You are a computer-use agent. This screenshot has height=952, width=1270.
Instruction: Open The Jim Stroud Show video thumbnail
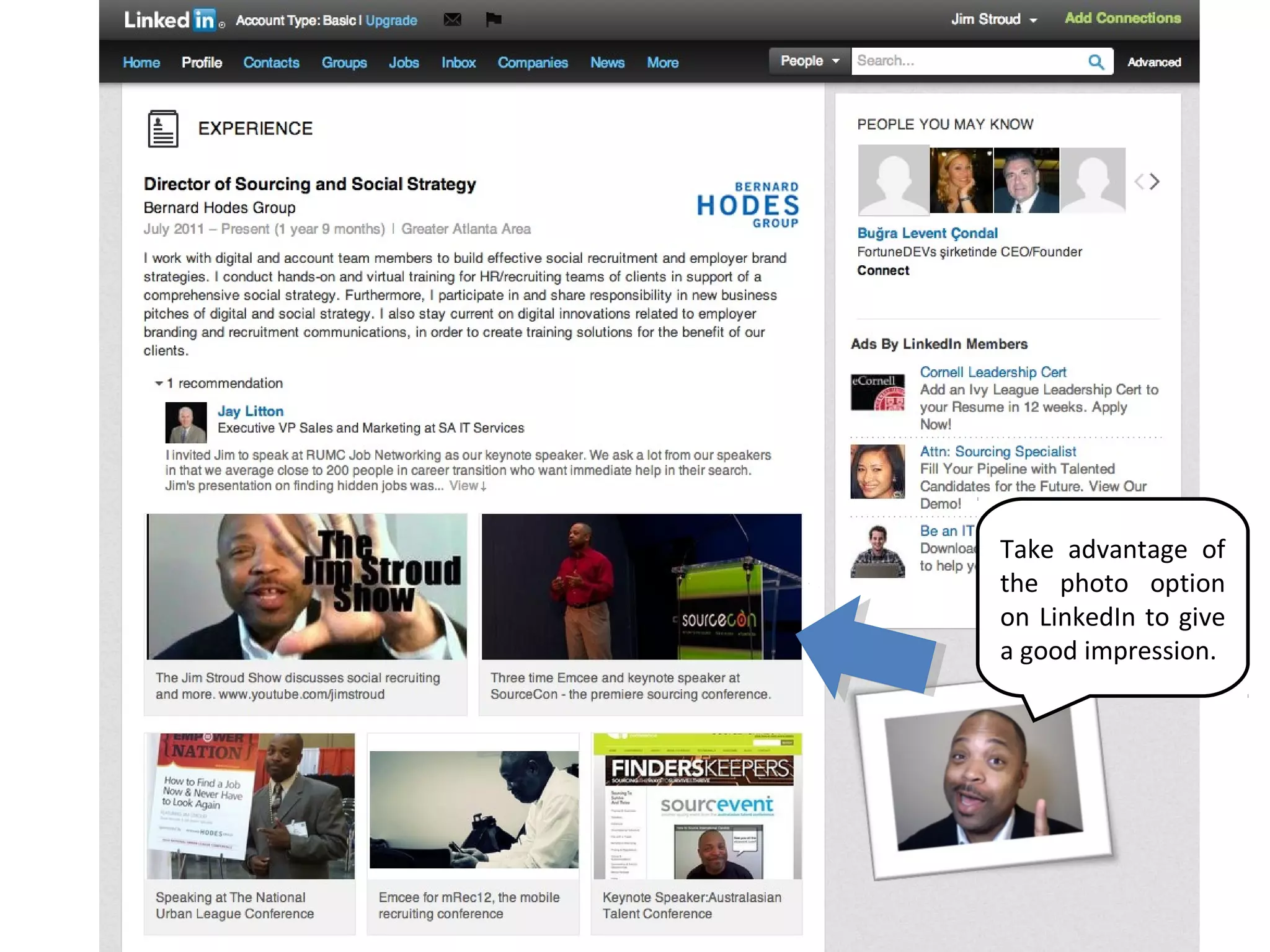[x=306, y=586]
